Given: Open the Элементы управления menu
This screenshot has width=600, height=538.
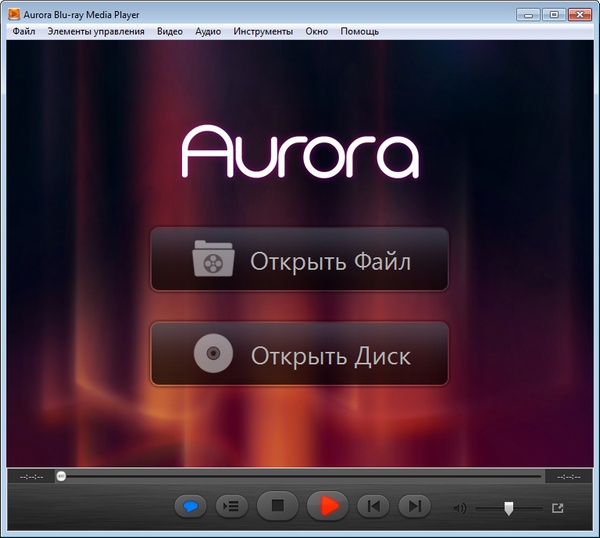Looking at the screenshot, I should coord(96,31).
